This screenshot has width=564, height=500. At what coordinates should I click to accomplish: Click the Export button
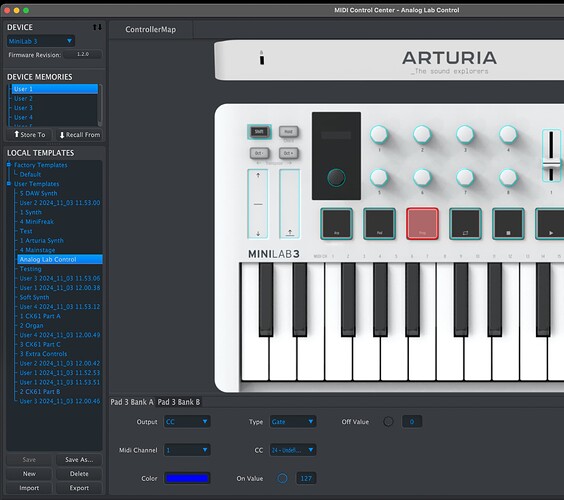pos(79,488)
